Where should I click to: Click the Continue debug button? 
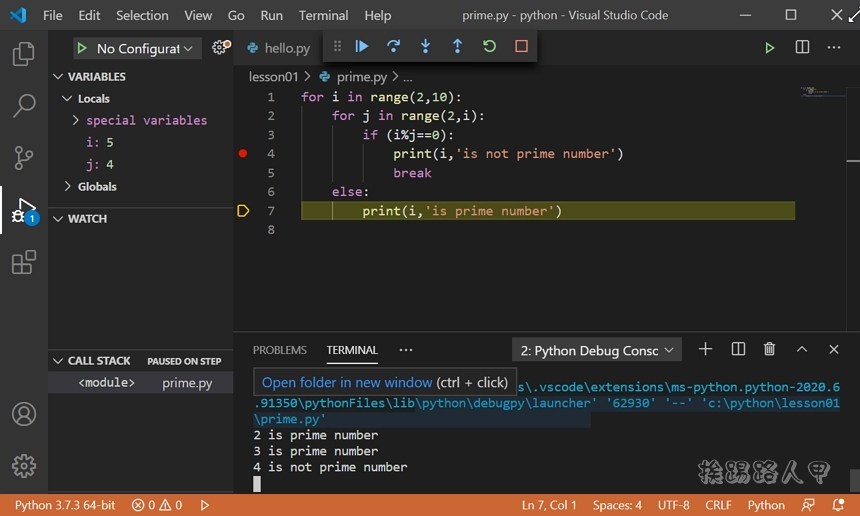coord(362,47)
